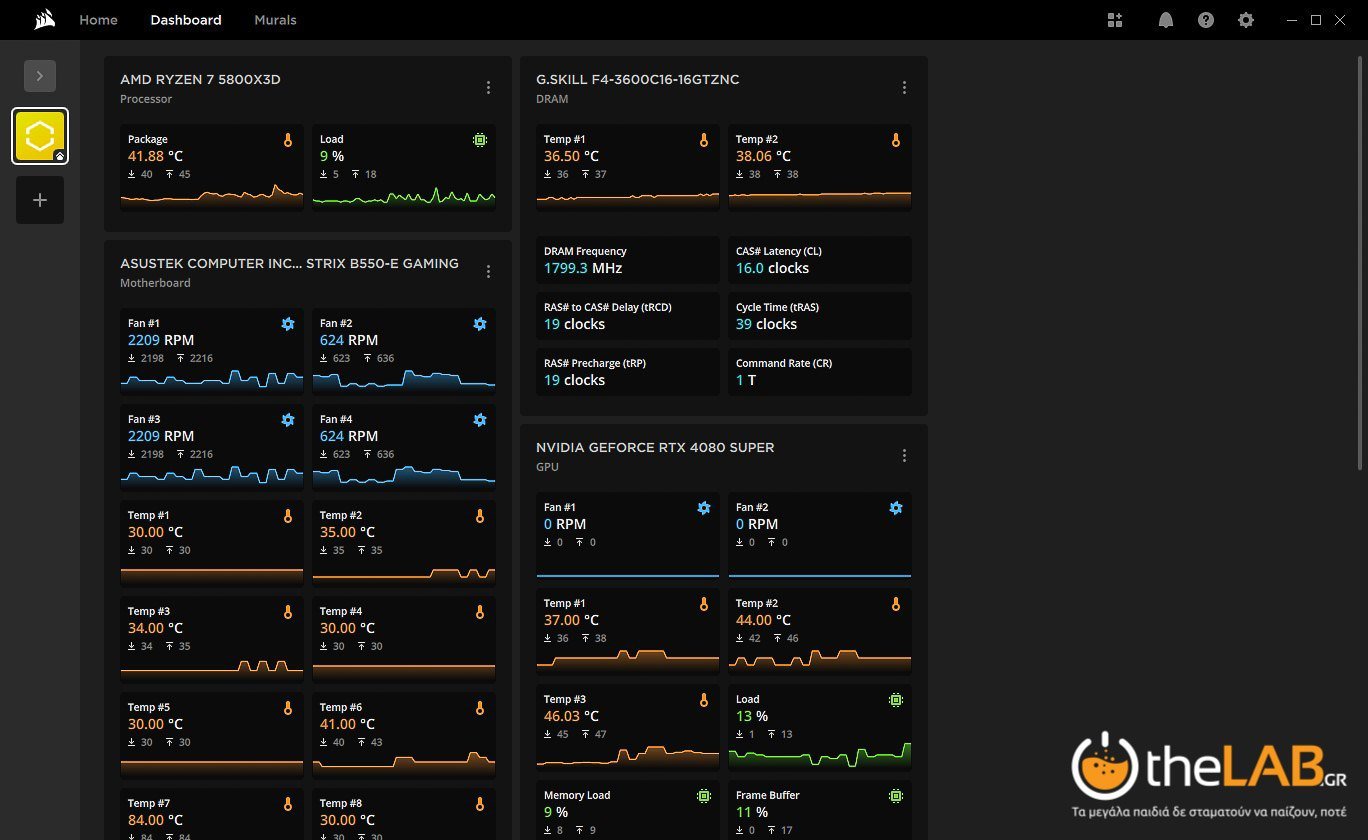Open the AMD Ryzen 7 5800X3D card options menu

[488, 88]
